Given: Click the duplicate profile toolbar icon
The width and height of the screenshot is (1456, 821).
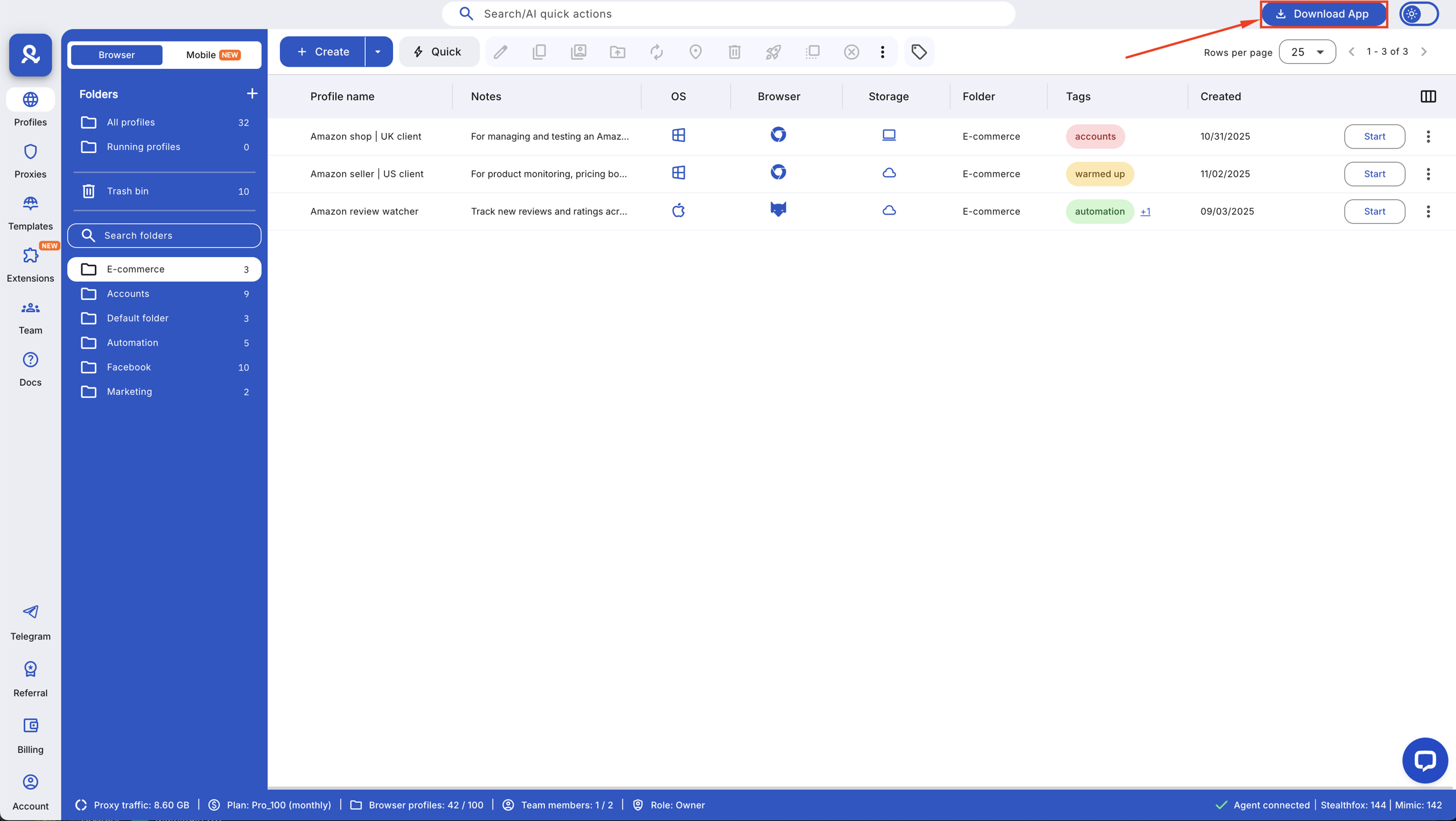Looking at the screenshot, I should click(x=539, y=51).
